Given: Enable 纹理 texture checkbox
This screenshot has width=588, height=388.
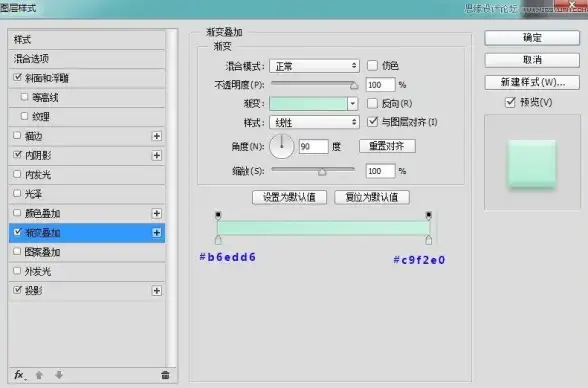Looking at the screenshot, I should coord(24,116).
